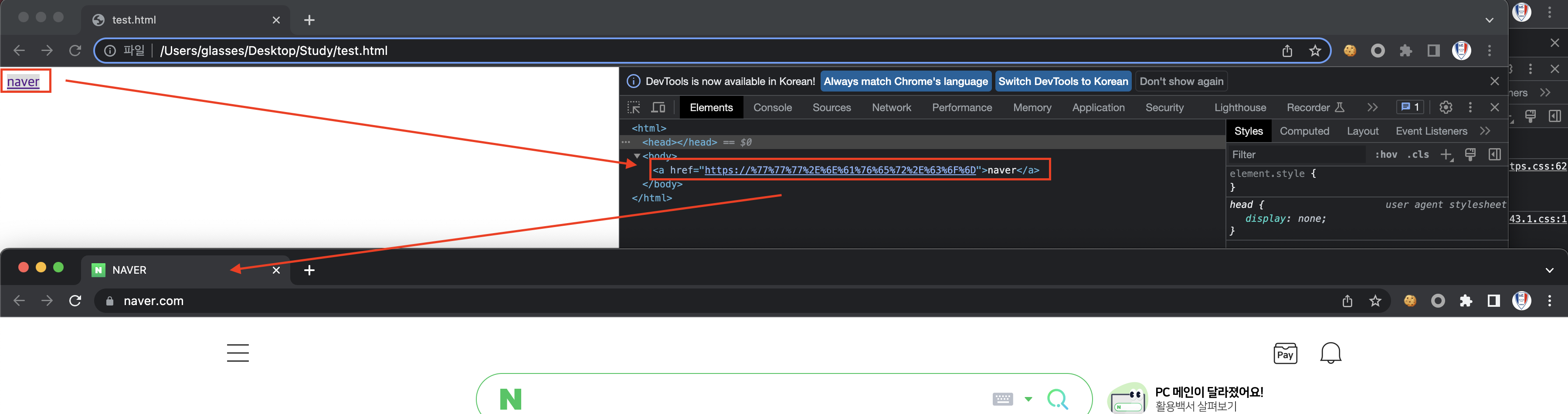
Task: Activate the DevTools inspect element picker
Action: coord(634,107)
